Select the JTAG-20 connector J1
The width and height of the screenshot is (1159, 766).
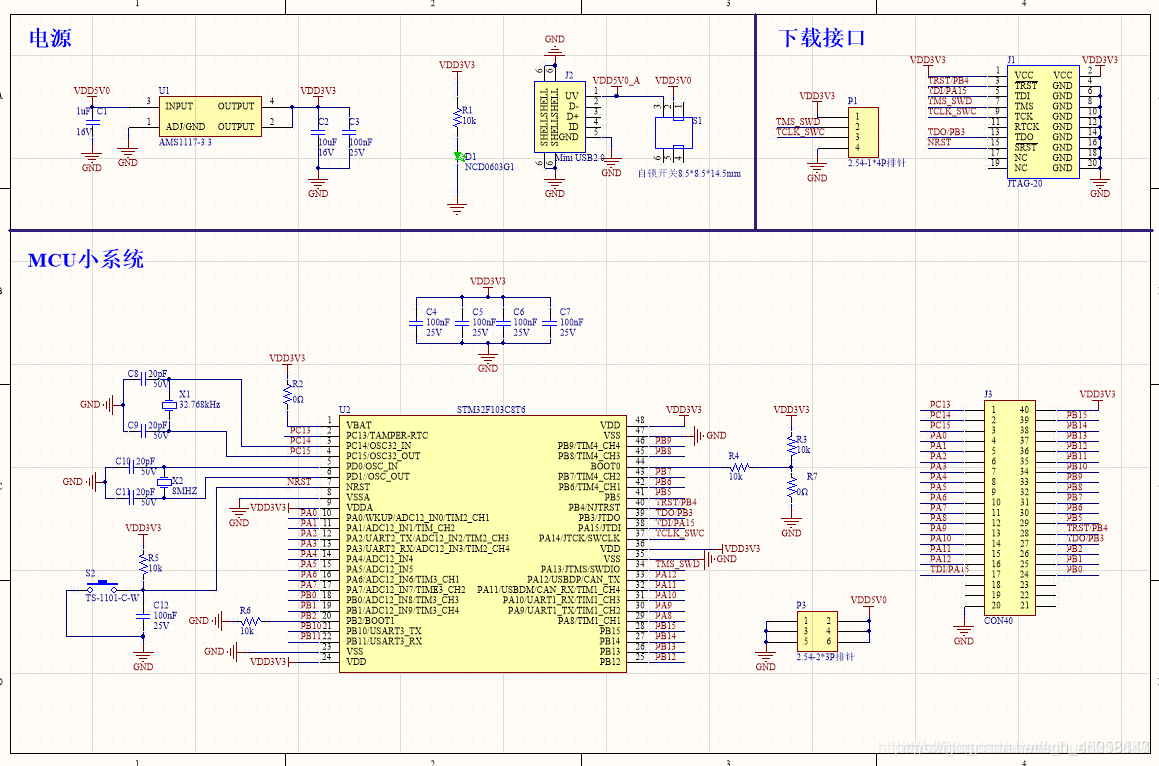pos(1043,122)
